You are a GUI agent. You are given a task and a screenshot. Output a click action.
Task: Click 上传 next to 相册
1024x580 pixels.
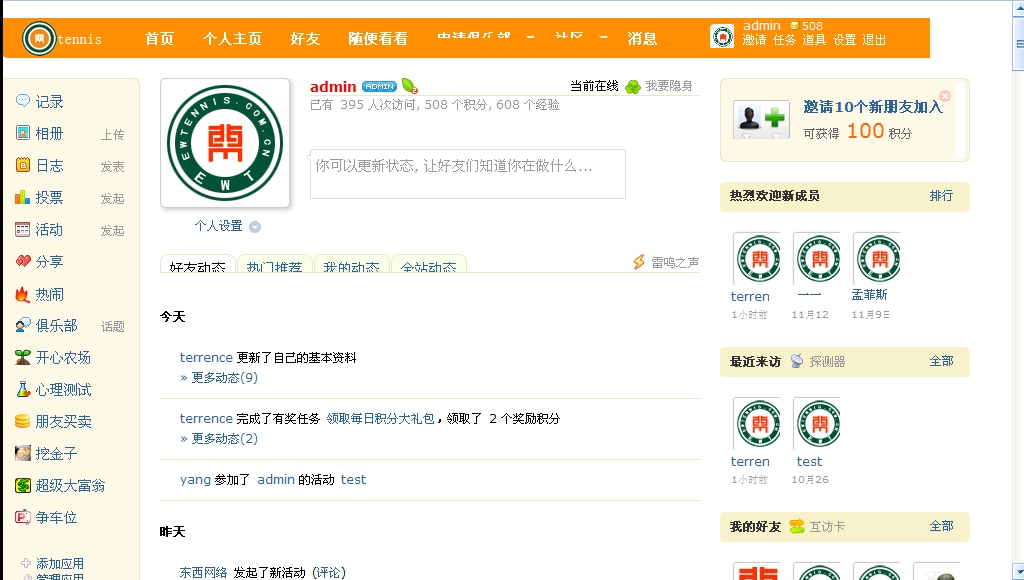pos(112,135)
